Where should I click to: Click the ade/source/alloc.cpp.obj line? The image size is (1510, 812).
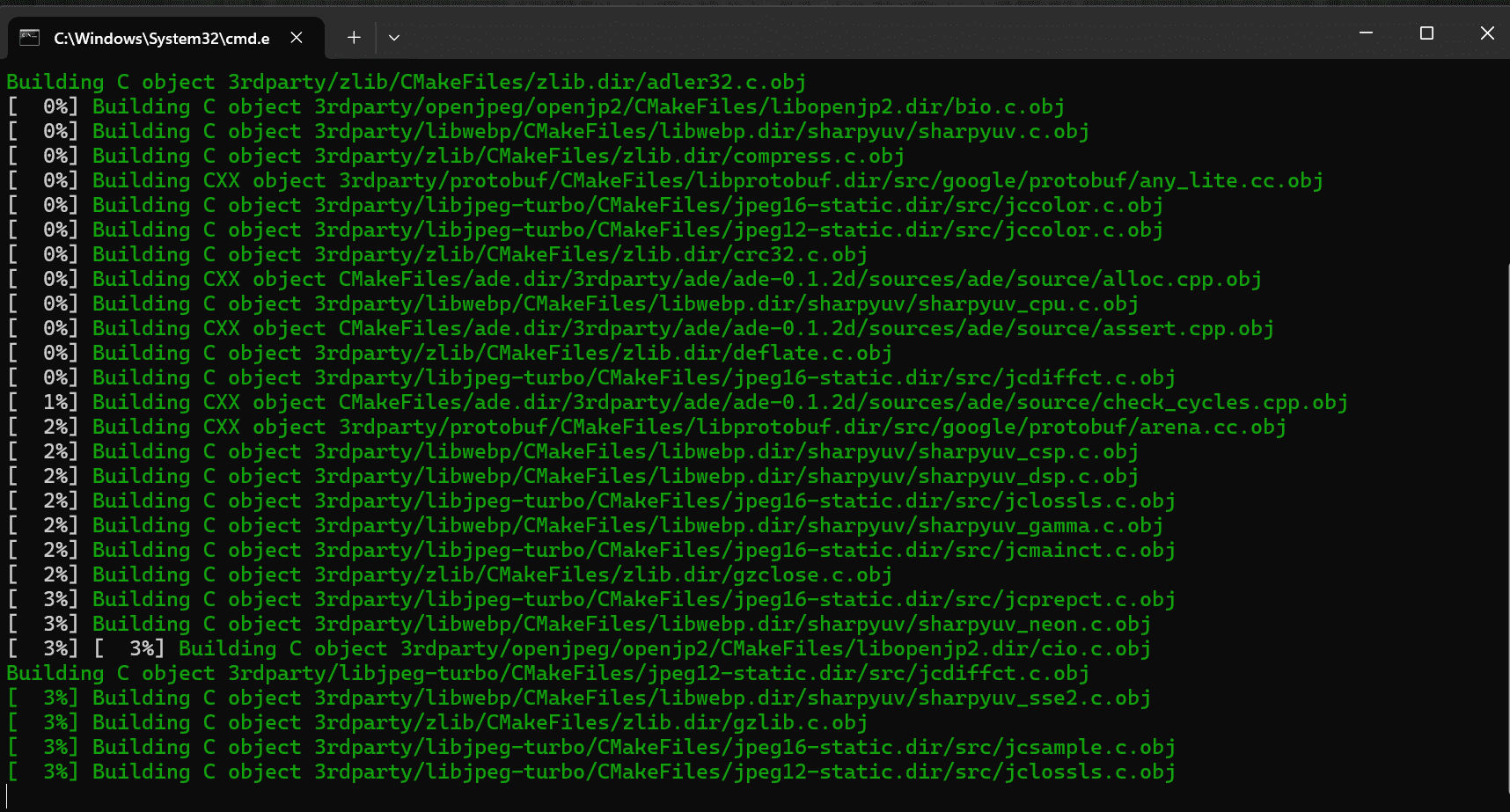(x=634, y=279)
